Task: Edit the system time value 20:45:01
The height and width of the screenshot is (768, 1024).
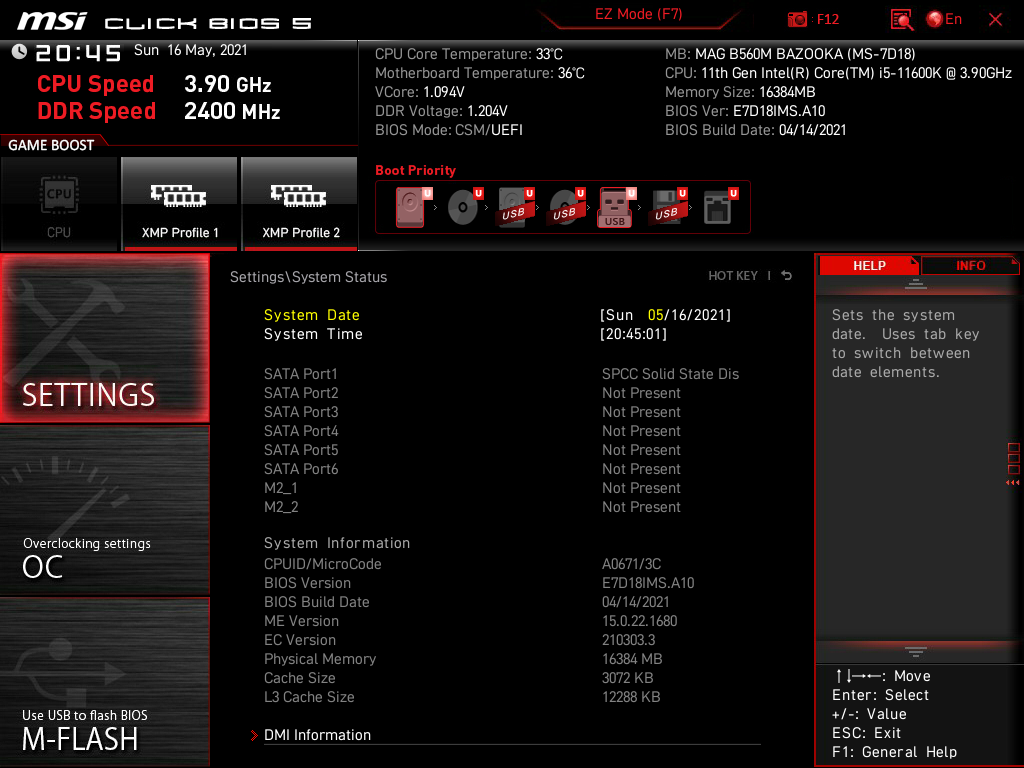Action: (x=633, y=334)
